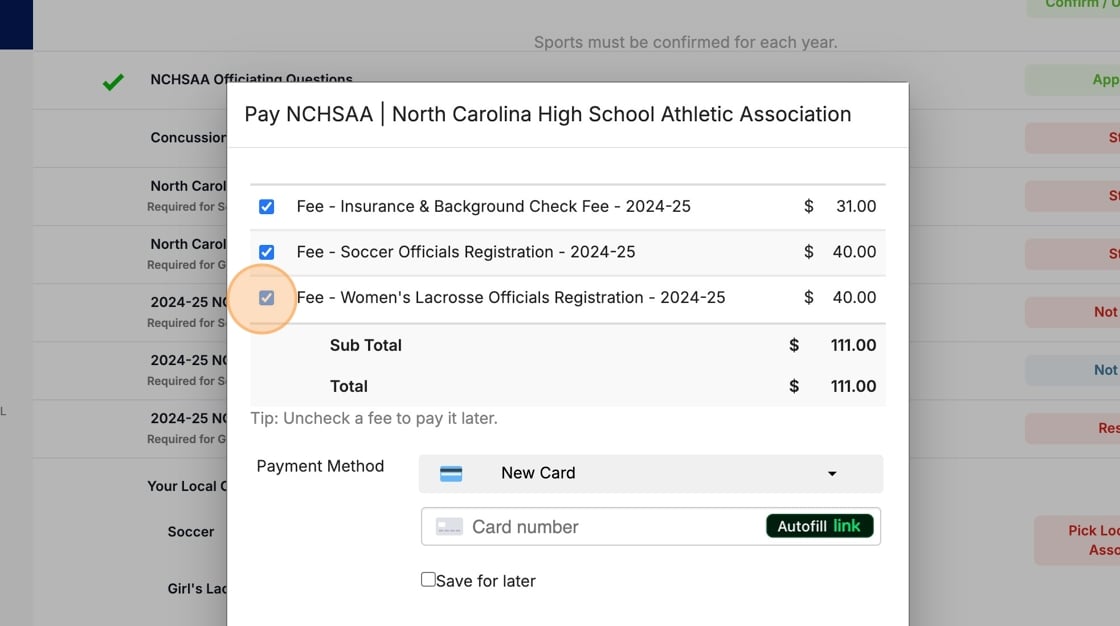Toggle the Women's Lacrosse Officials Registration checkbox
The image size is (1120, 626).
267,298
